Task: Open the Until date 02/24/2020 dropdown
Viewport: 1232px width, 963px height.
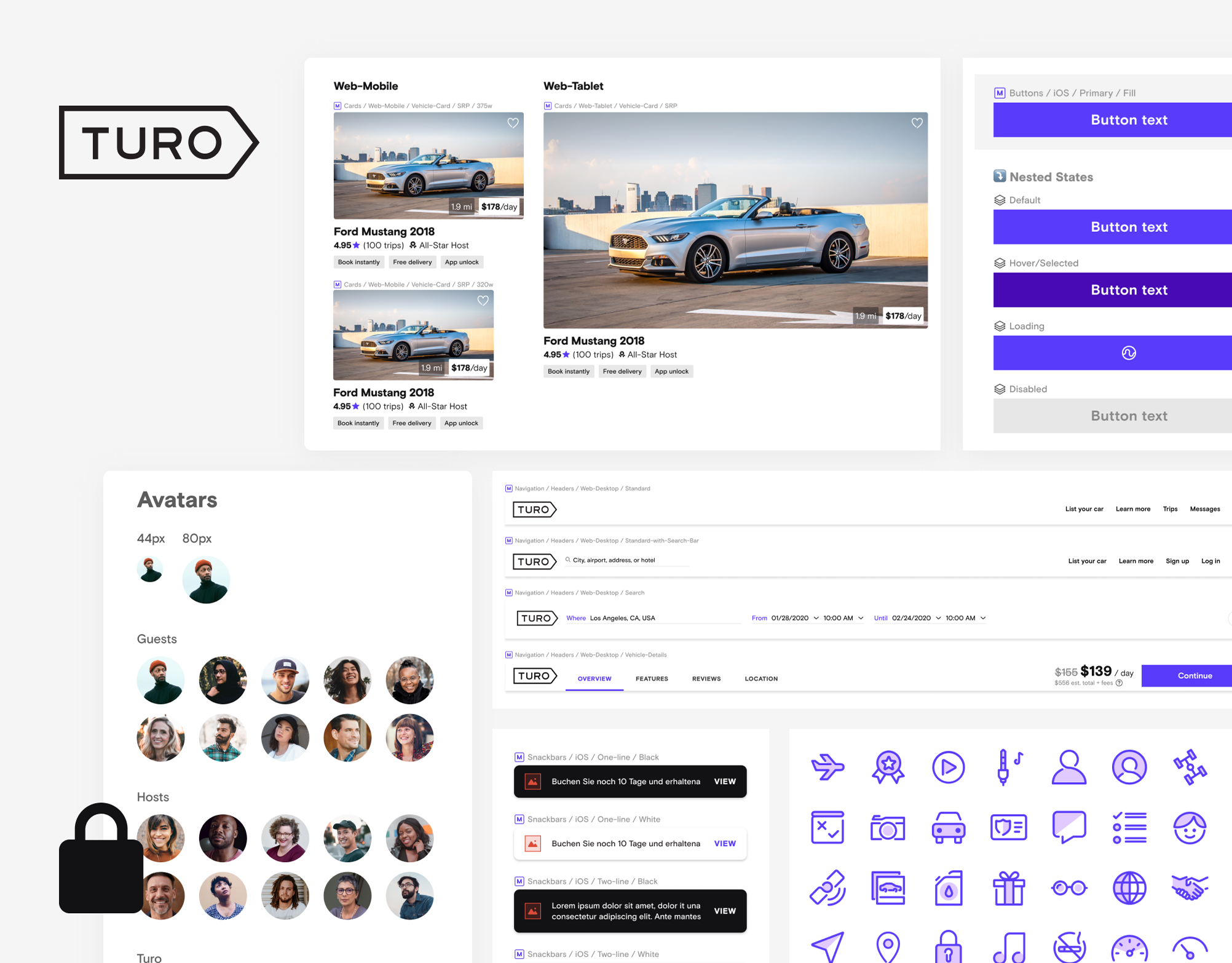Action: click(916, 618)
